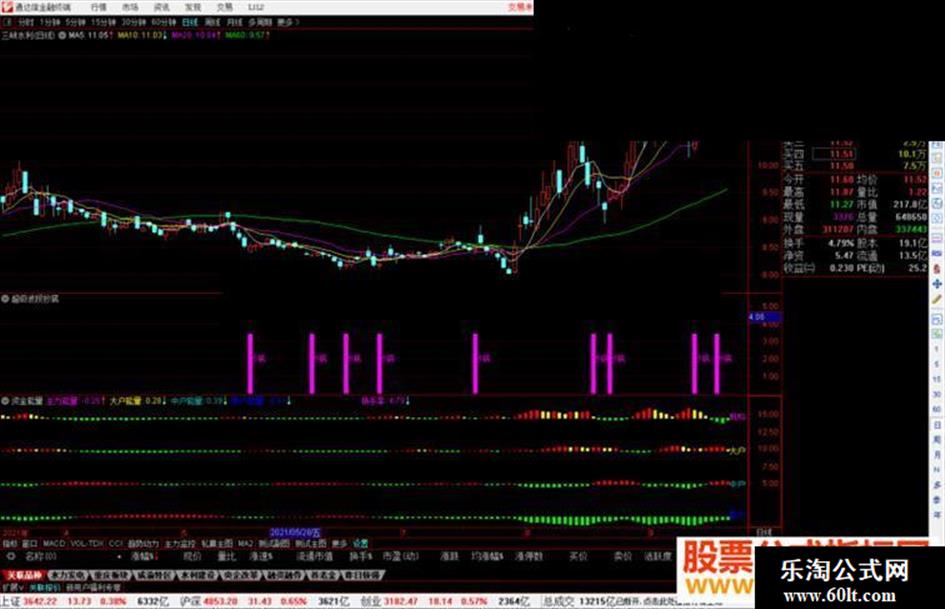
Task: Switch chart to 30分钟 period
Action: coord(133,22)
